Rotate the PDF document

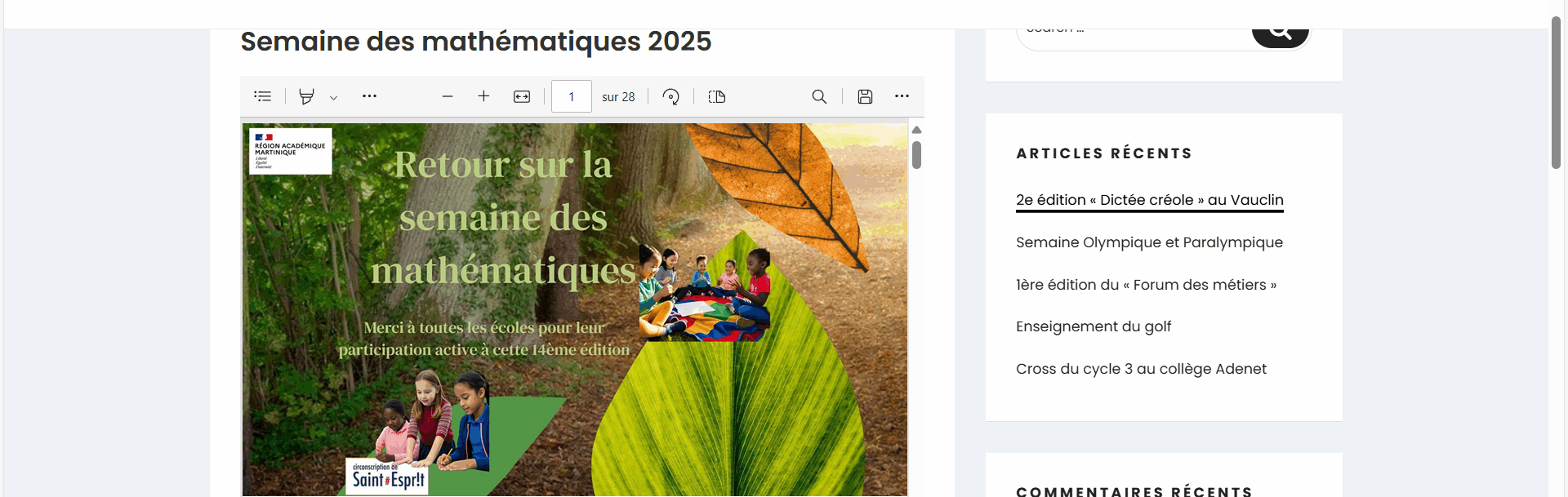tap(670, 96)
